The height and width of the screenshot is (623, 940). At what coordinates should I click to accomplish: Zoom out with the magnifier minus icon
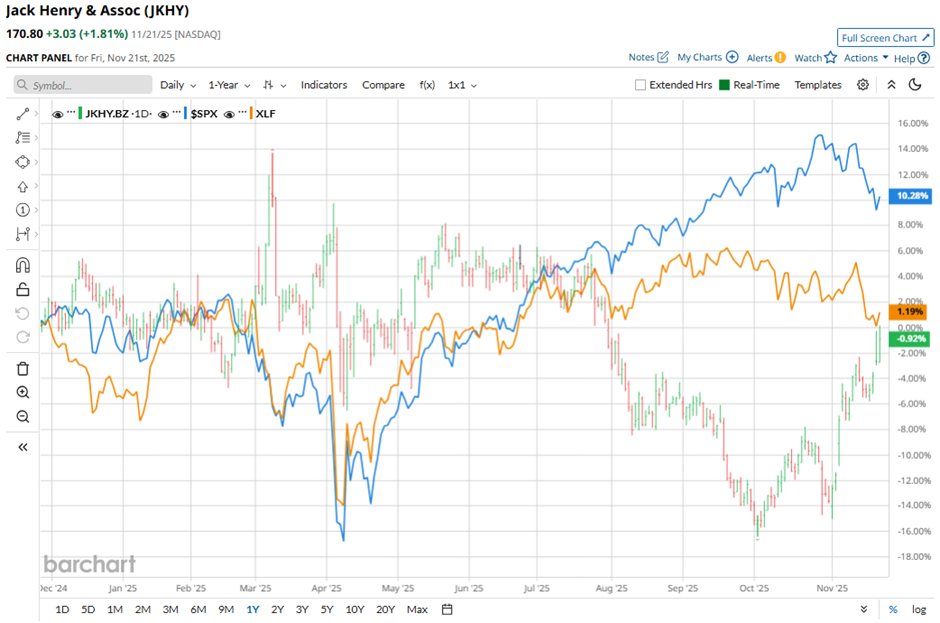[23, 417]
